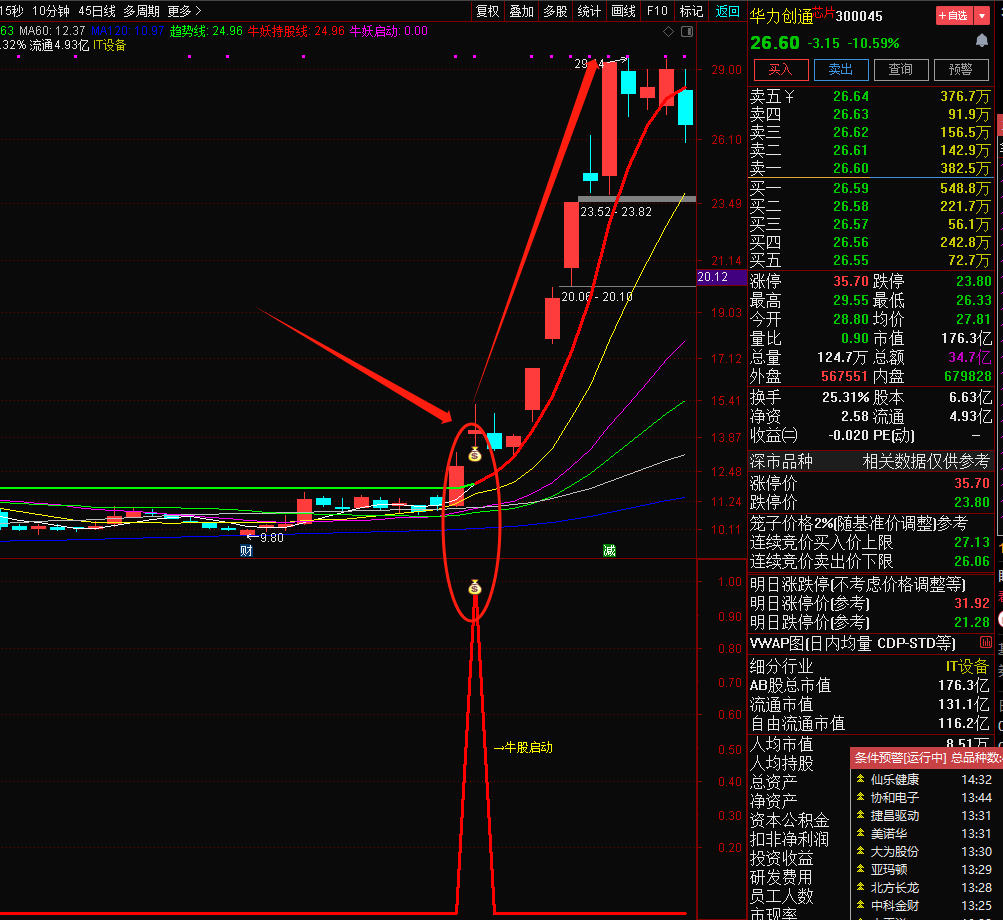Click the 牛妖持股线 indicator label
1003x920 pixels.
tap(296, 31)
